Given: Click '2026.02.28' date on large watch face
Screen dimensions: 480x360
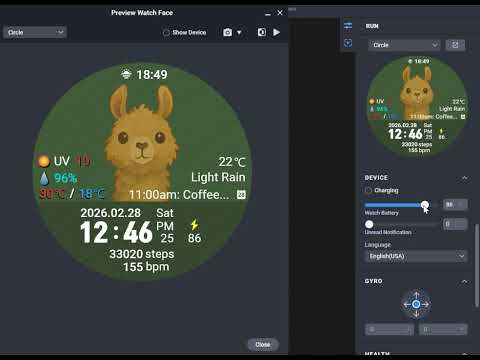Looking at the screenshot, I should (111, 213).
